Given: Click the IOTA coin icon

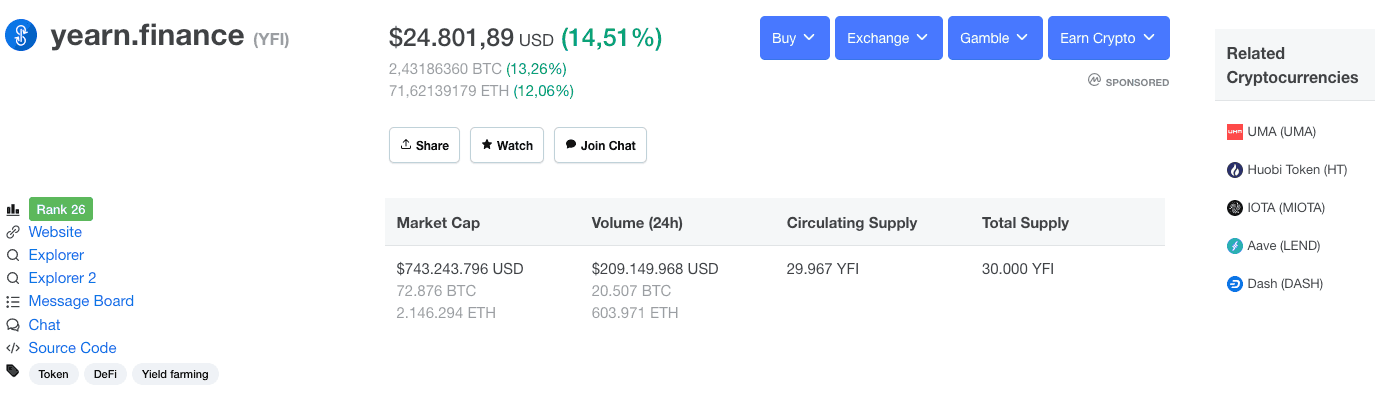Looking at the screenshot, I should [1234, 208].
